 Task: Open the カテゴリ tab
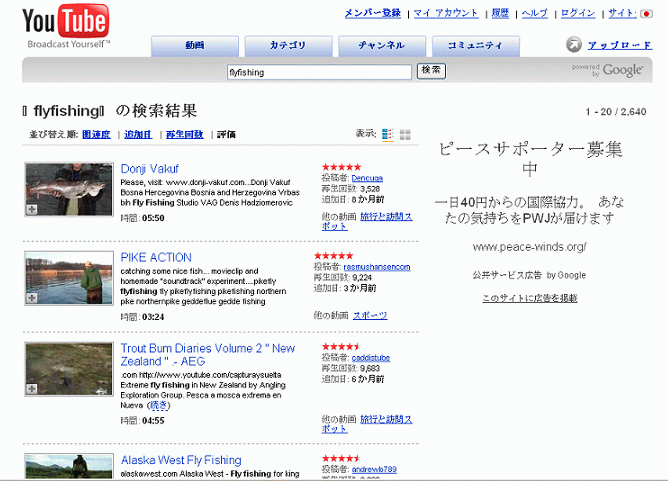288,46
